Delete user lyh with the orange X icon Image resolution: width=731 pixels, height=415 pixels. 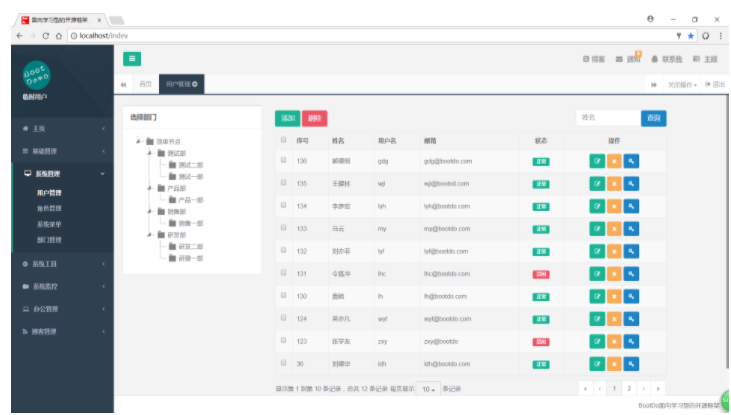(614, 206)
